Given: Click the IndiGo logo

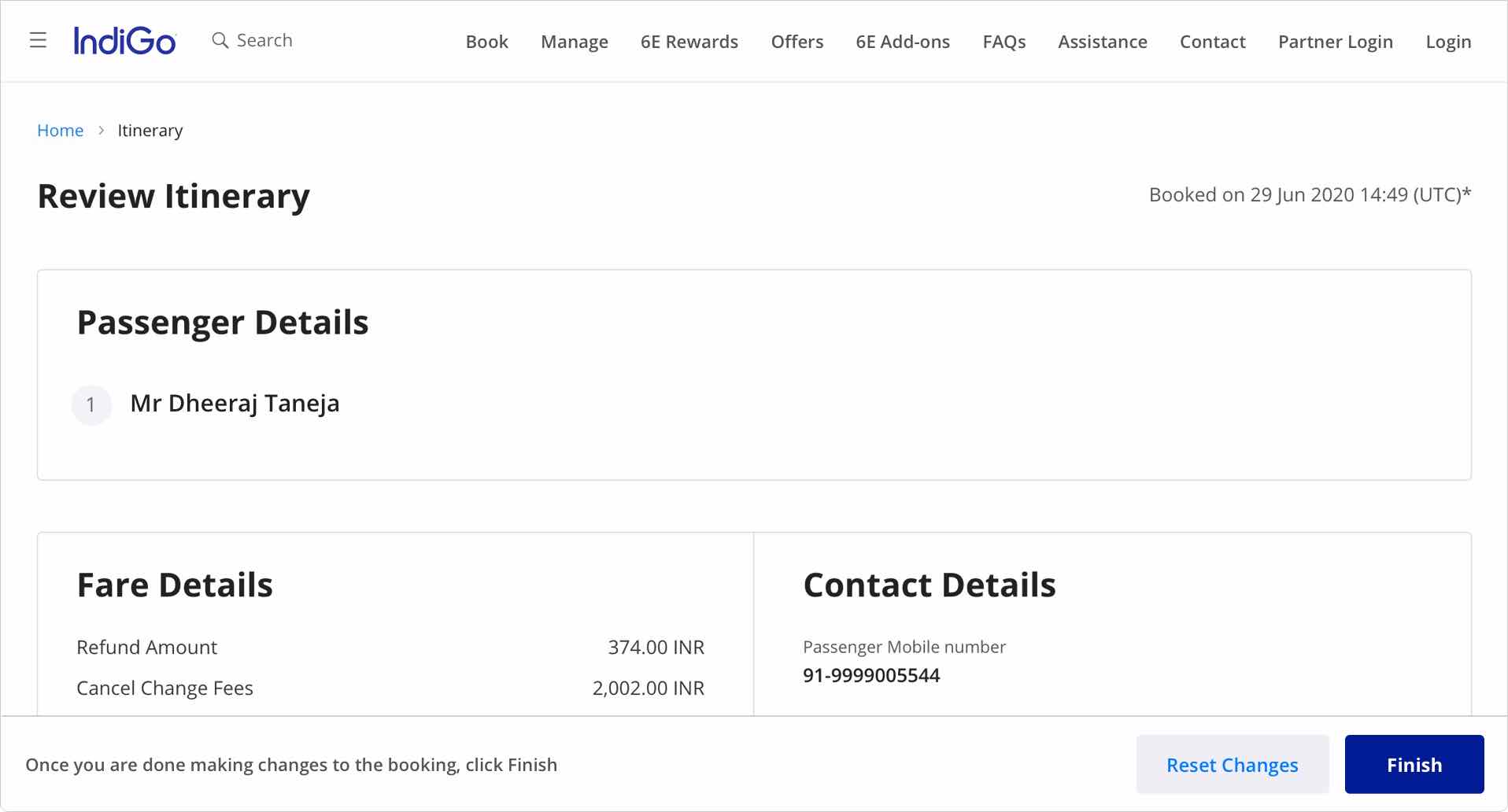Looking at the screenshot, I should point(124,40).
